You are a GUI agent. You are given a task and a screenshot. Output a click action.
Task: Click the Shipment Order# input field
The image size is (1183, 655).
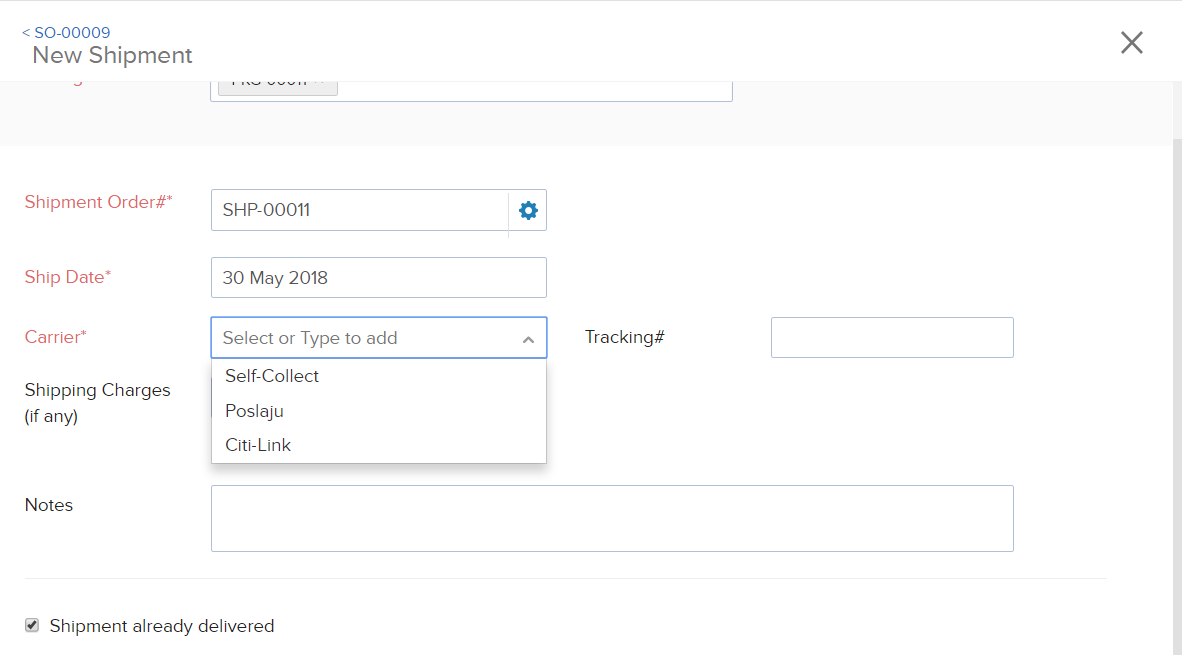[x=358, y=210]
